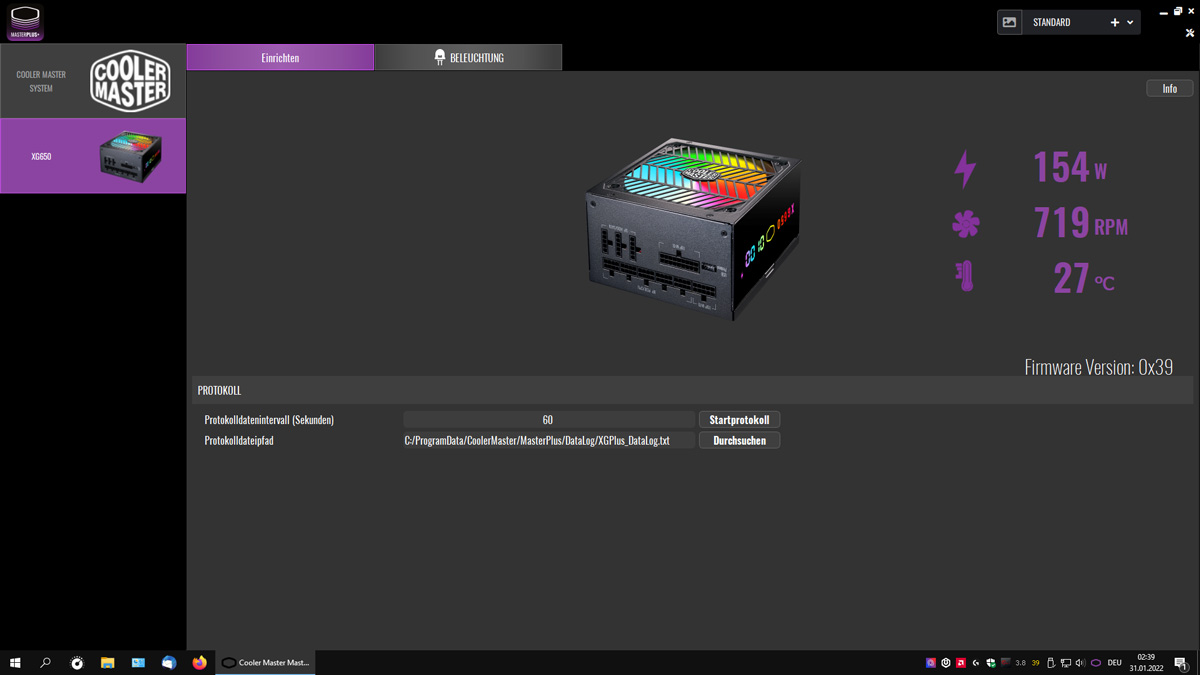Open File Explorer from the taskbar
This screenshot has height=675, width=1200.
tap(107, 662)
